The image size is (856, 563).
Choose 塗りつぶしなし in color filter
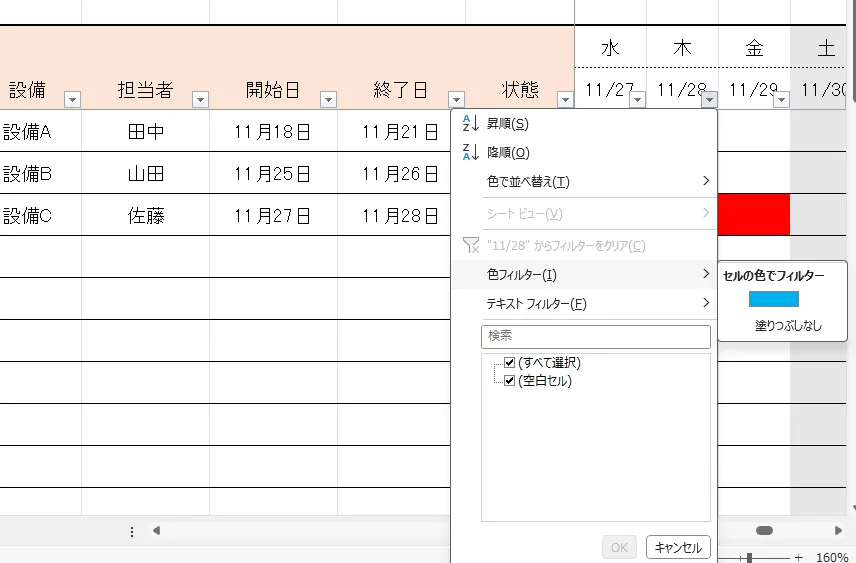click(788, 325)
